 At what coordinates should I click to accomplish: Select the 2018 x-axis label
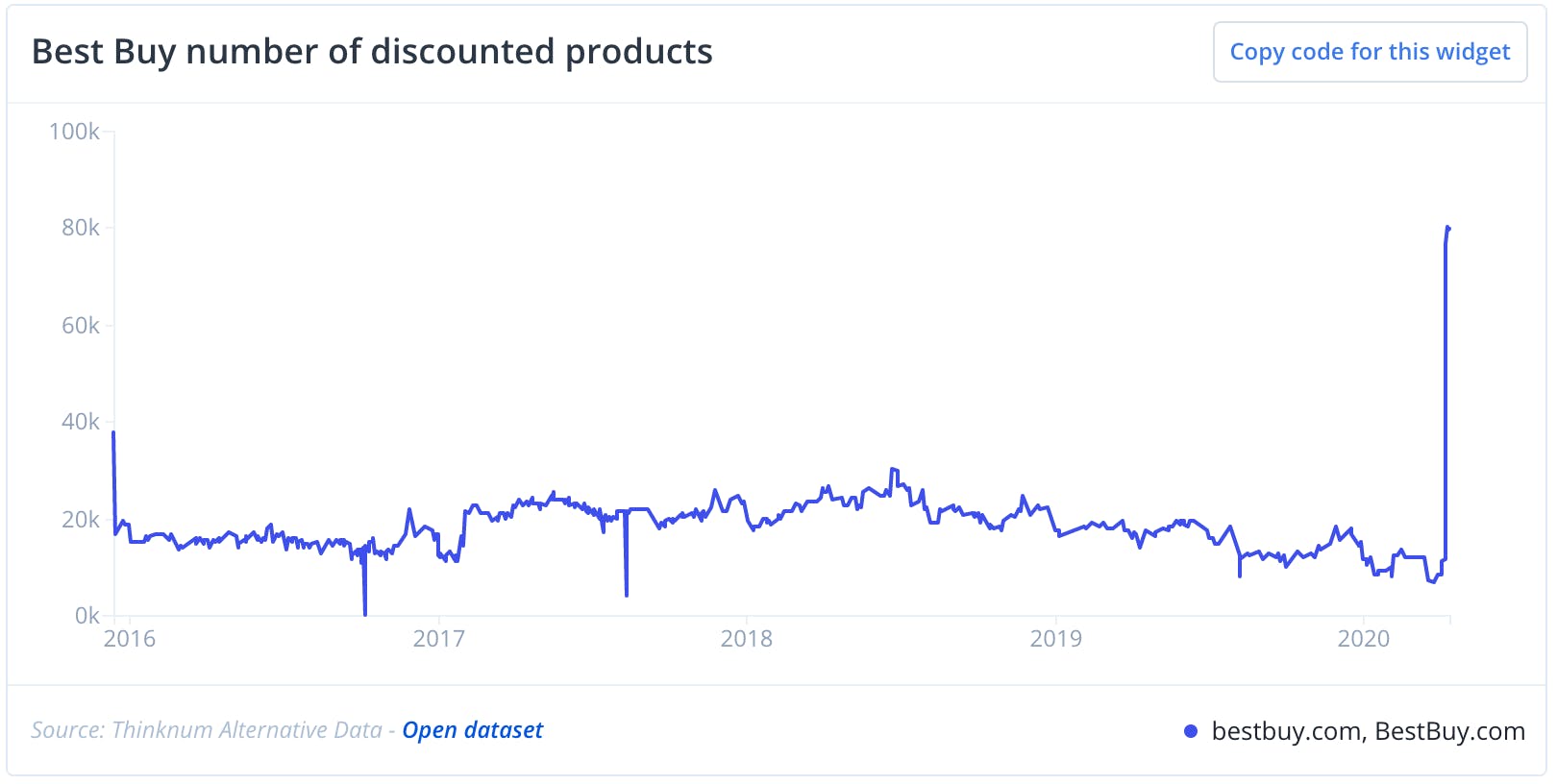coord(747,639)
